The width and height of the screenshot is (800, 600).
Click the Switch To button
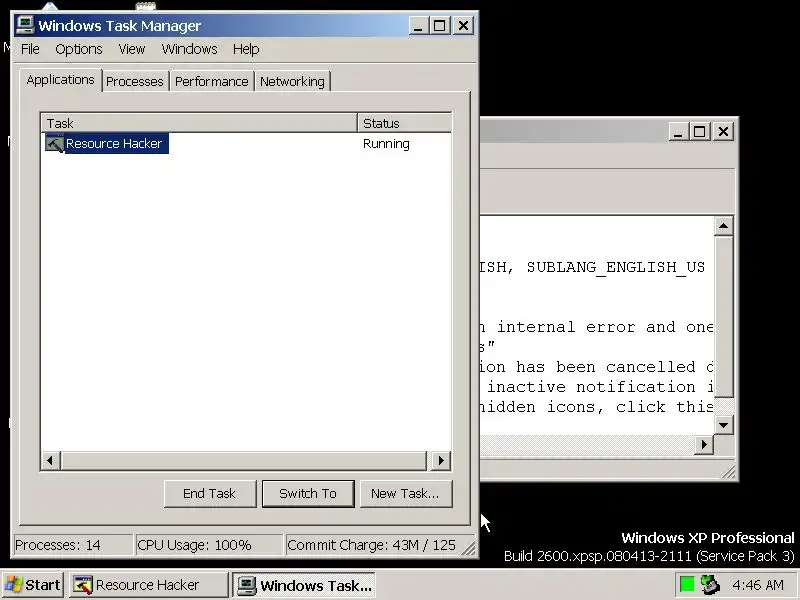tap(308, 493)
